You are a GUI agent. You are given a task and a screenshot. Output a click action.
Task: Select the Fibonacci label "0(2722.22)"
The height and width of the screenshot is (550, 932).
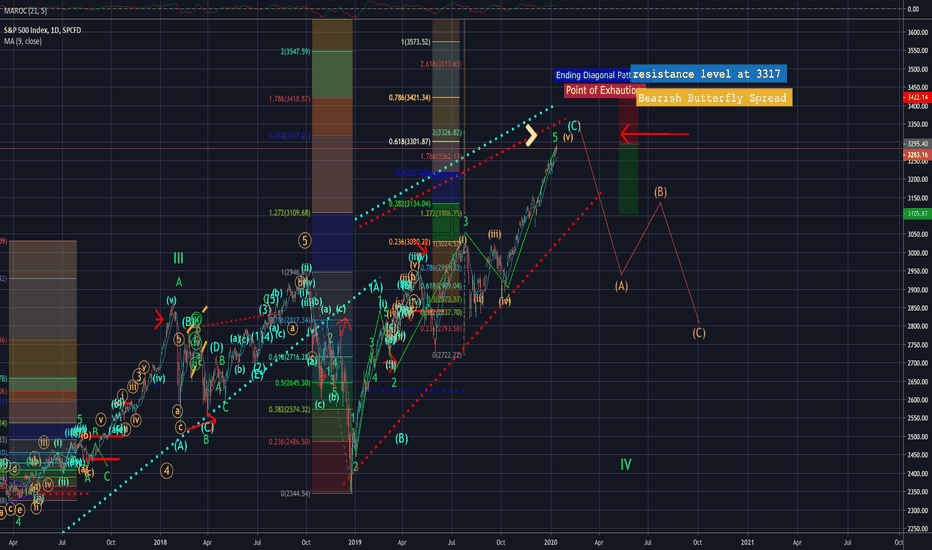click(446, 355)
